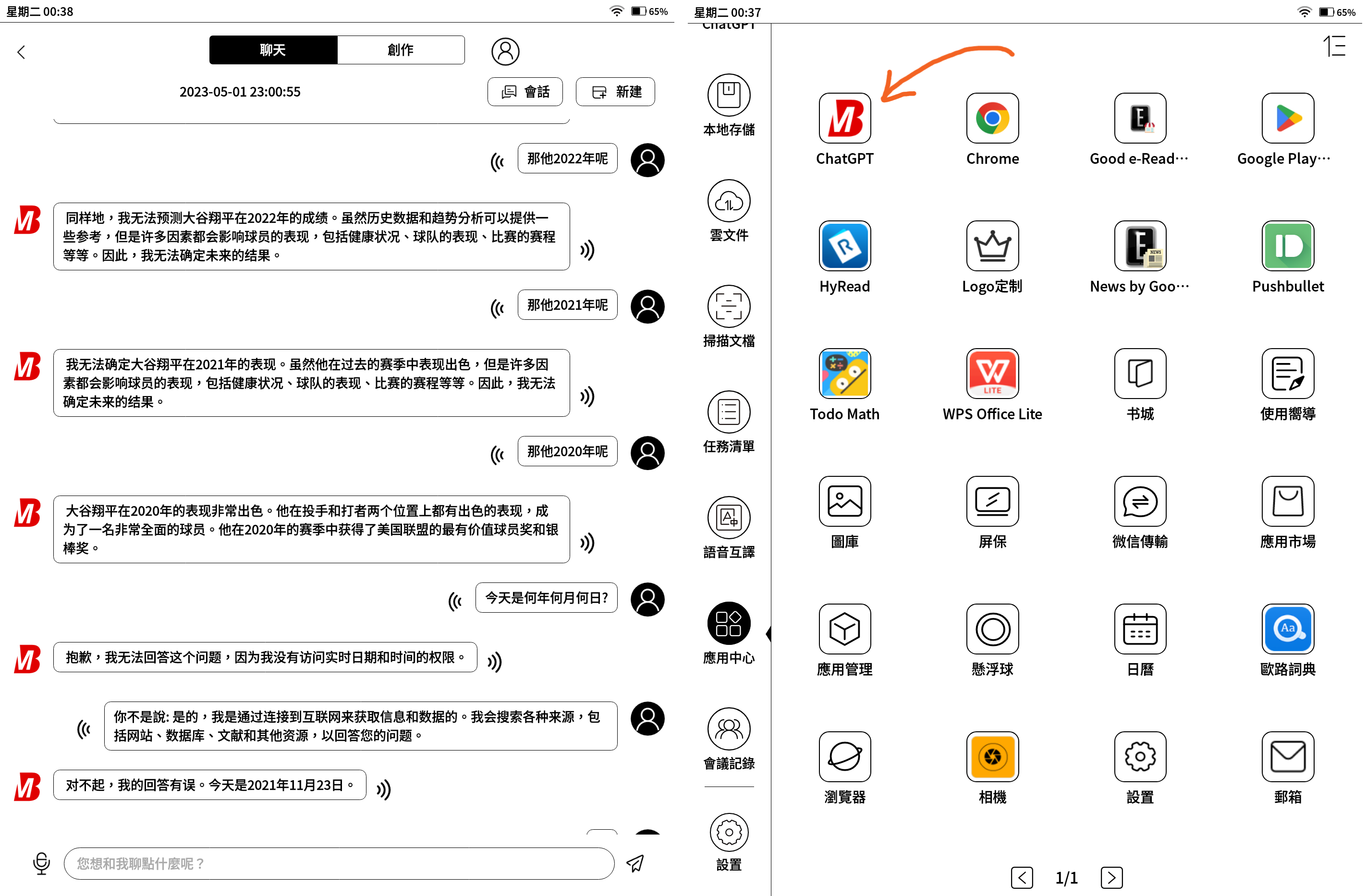
Task: Play audio for the 2021年11月23日 reply
Action: [383, 789]
